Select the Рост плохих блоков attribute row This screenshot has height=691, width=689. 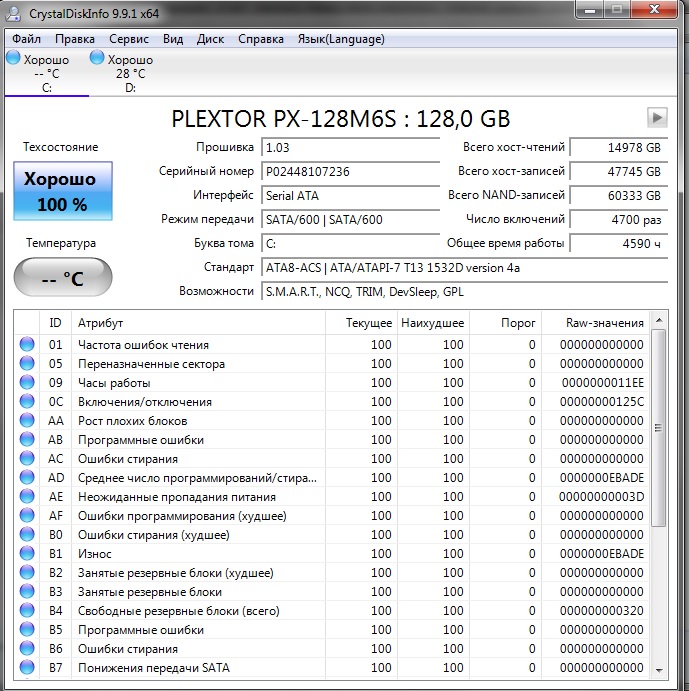332,421
